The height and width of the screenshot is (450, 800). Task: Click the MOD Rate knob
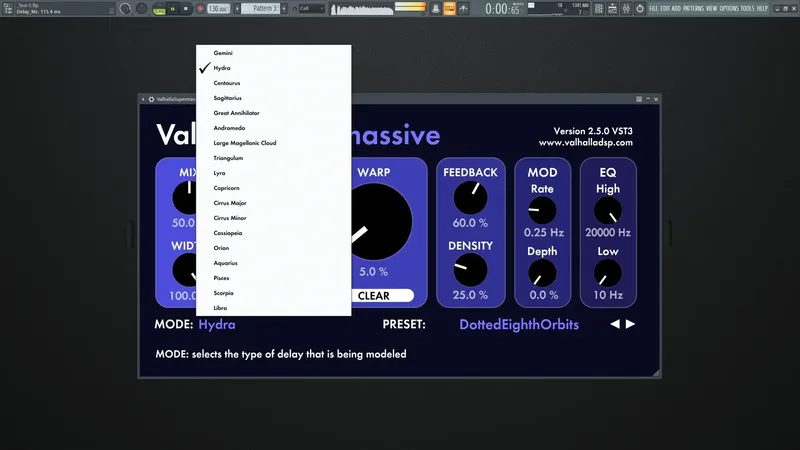[x=542, y=210]
